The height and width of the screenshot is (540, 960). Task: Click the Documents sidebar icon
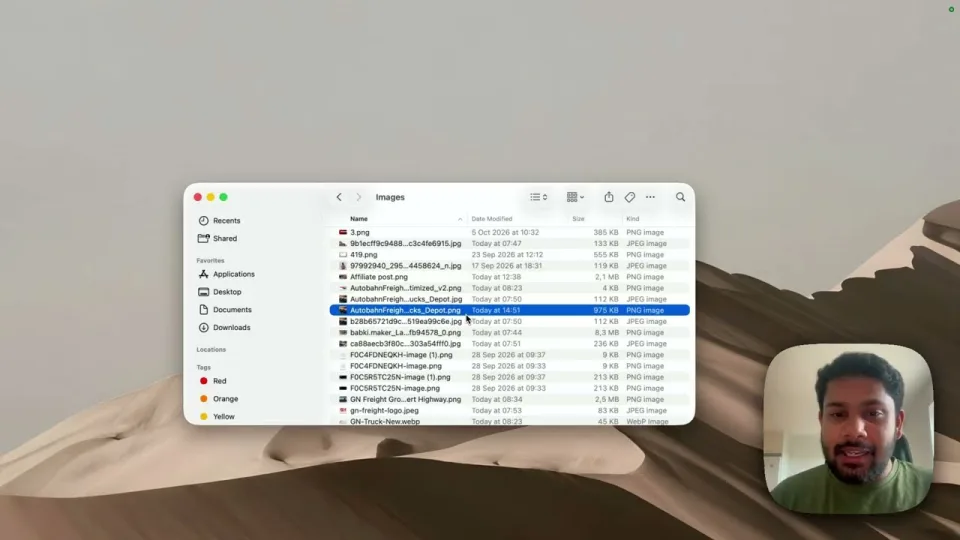203,310
